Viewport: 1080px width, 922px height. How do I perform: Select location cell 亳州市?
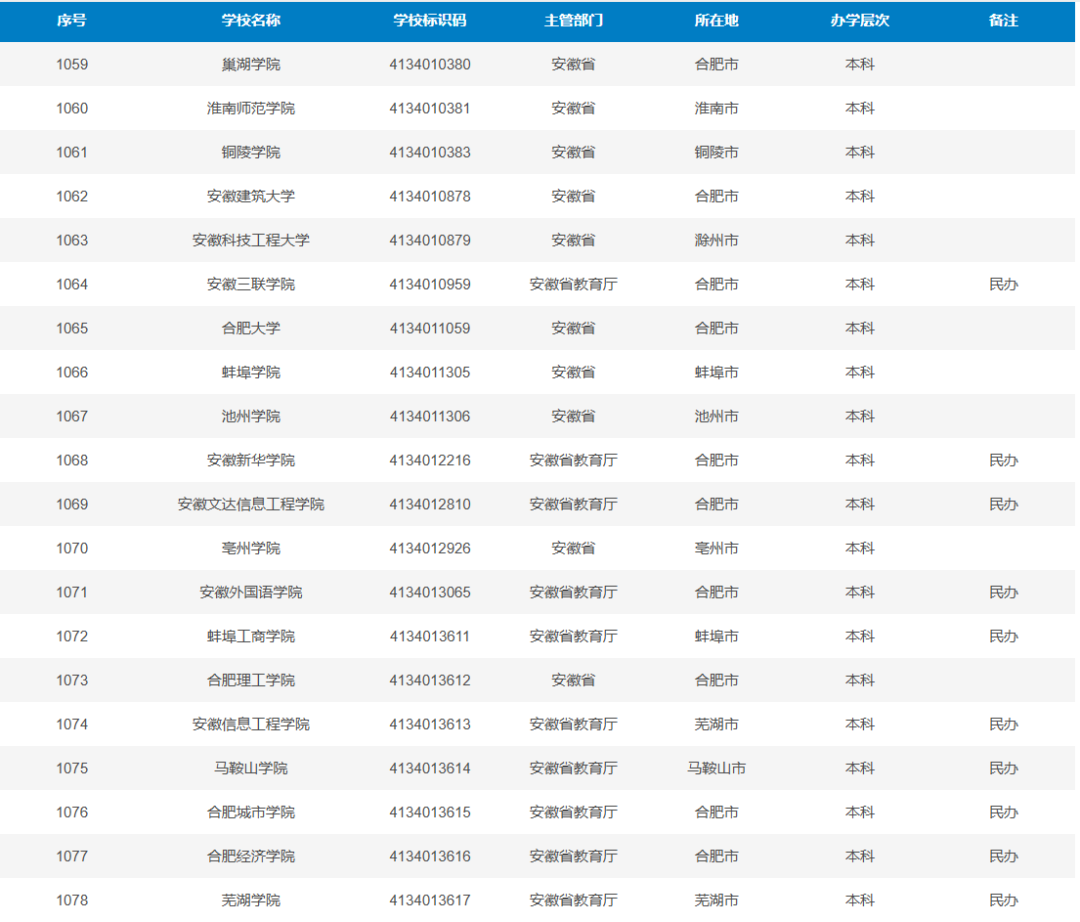(x=716, y=549)
